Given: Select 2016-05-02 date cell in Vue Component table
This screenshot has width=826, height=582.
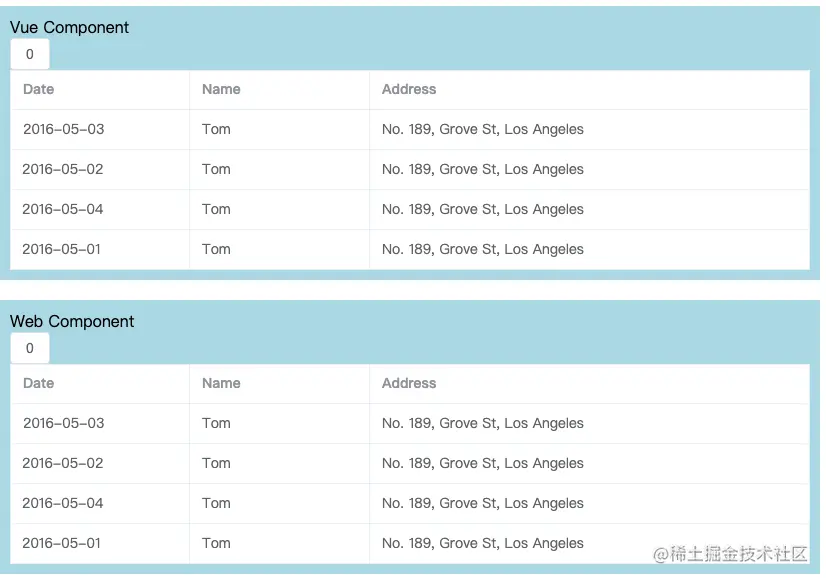Looking at the screenshot, I should coord(63,169).
